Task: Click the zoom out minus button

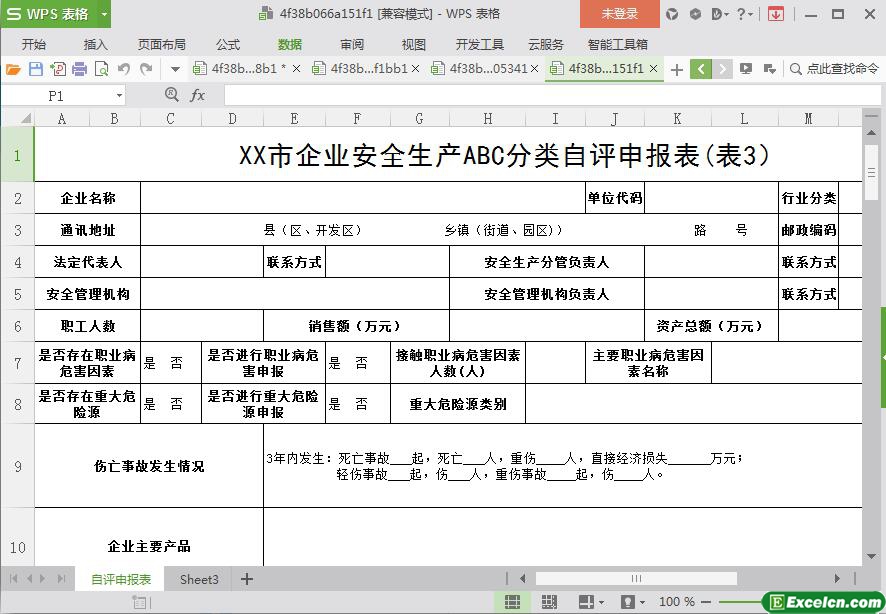Action: click(708, 602)
